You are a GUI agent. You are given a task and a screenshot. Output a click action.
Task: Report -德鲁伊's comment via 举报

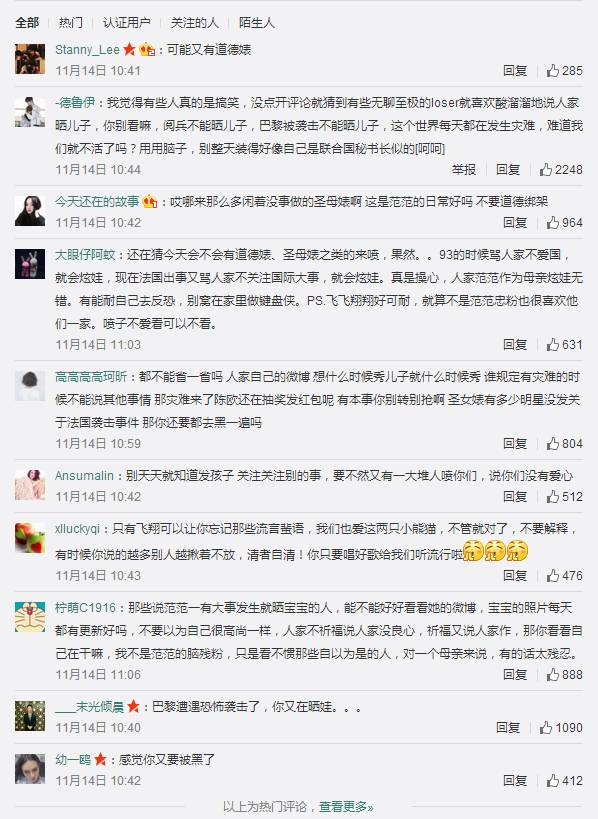(464, 169)
